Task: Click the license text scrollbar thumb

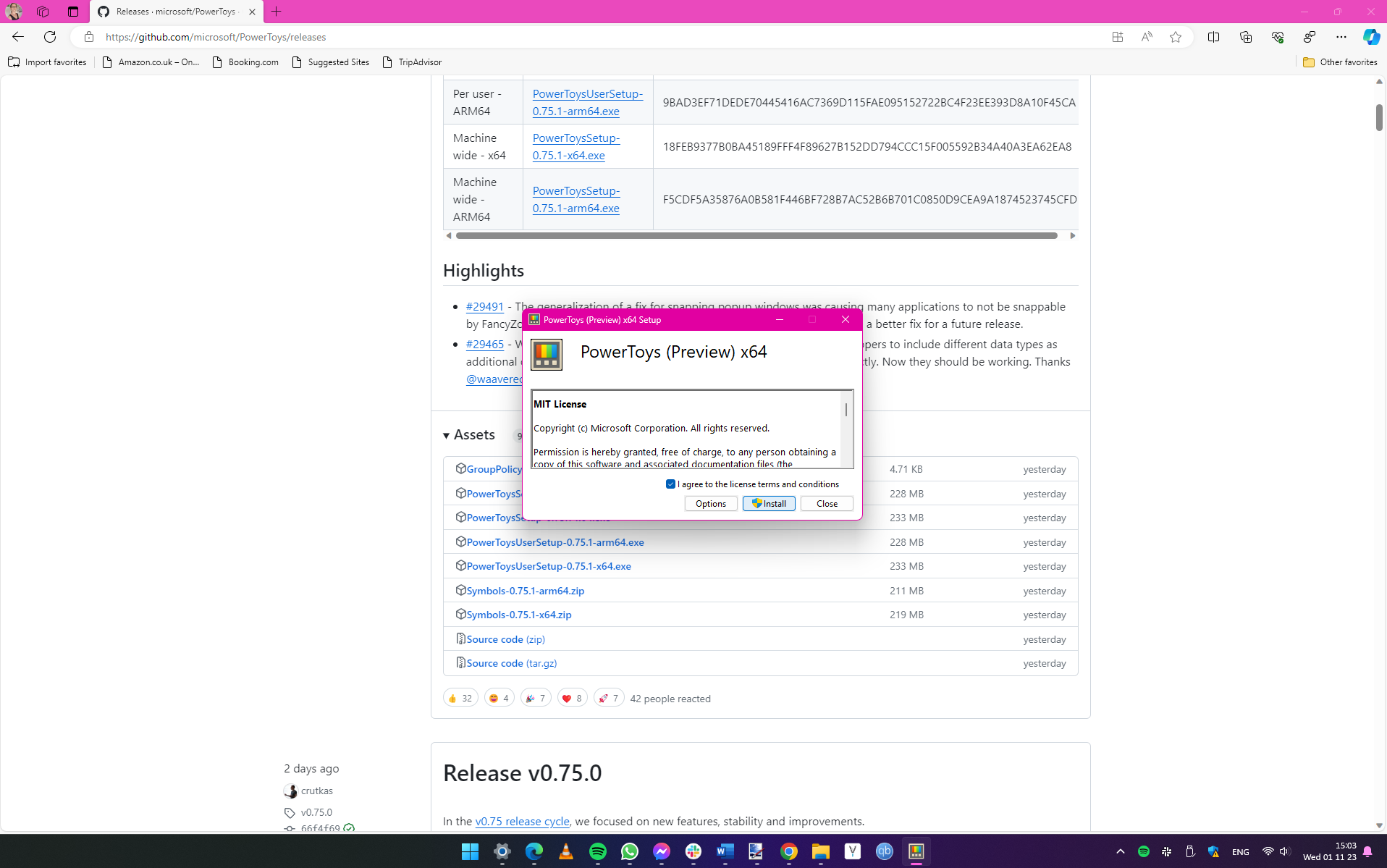Action: point(846,410)
